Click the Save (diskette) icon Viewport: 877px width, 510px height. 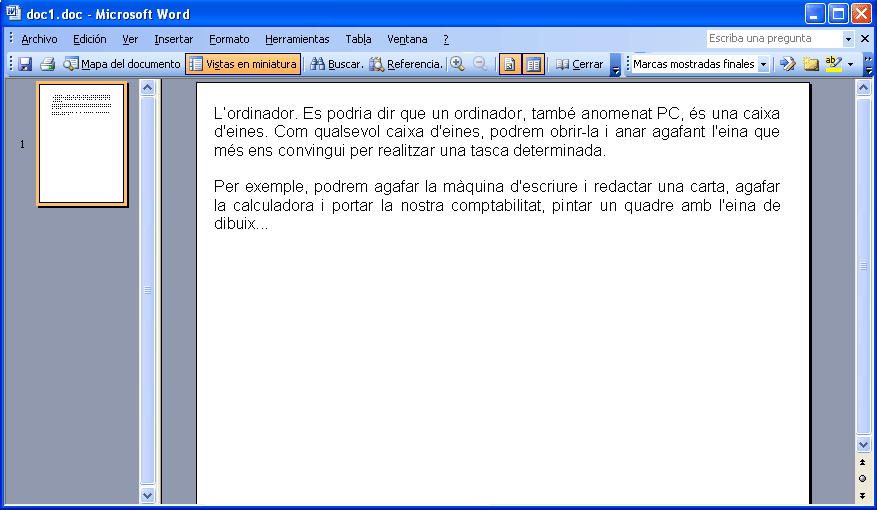tap(25, 64)
